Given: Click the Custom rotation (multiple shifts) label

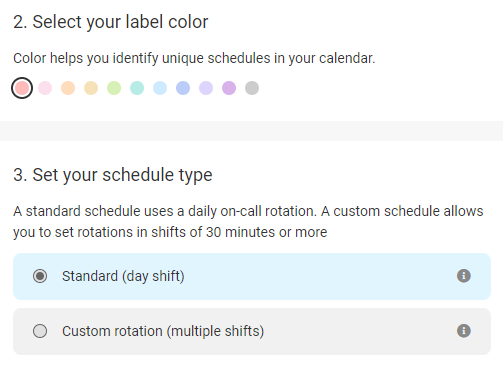Looking at the screenshot, I should (163, 331).
